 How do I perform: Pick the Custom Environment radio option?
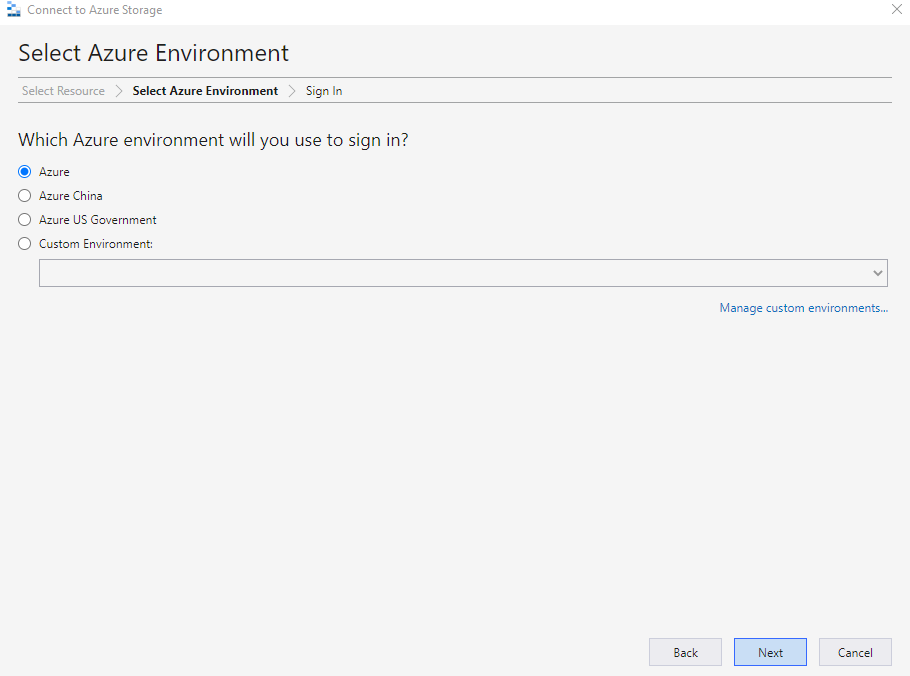point(24,244)
